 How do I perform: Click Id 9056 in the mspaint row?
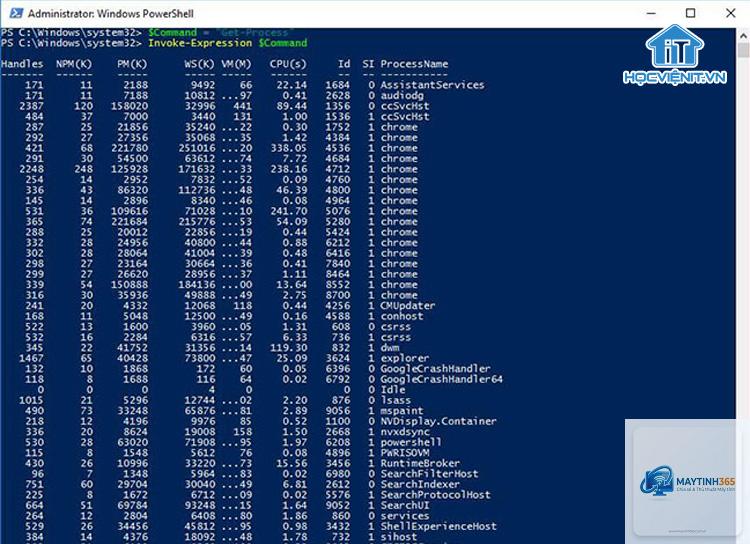coord(338,411)
